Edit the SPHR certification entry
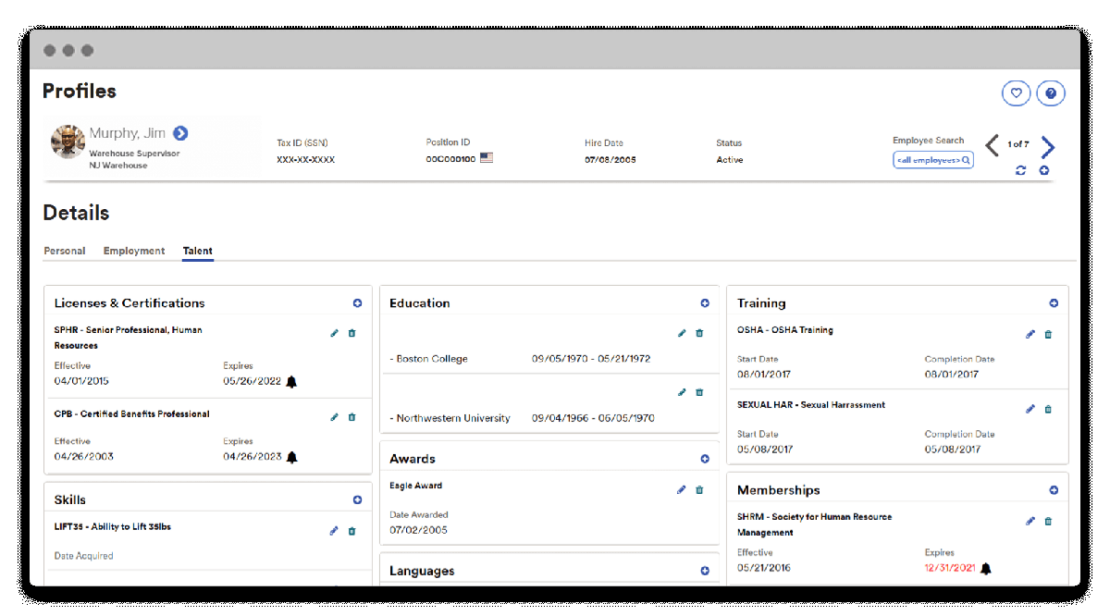The width and height of the screenshot is (1110, 616). (x=334, y=333)
